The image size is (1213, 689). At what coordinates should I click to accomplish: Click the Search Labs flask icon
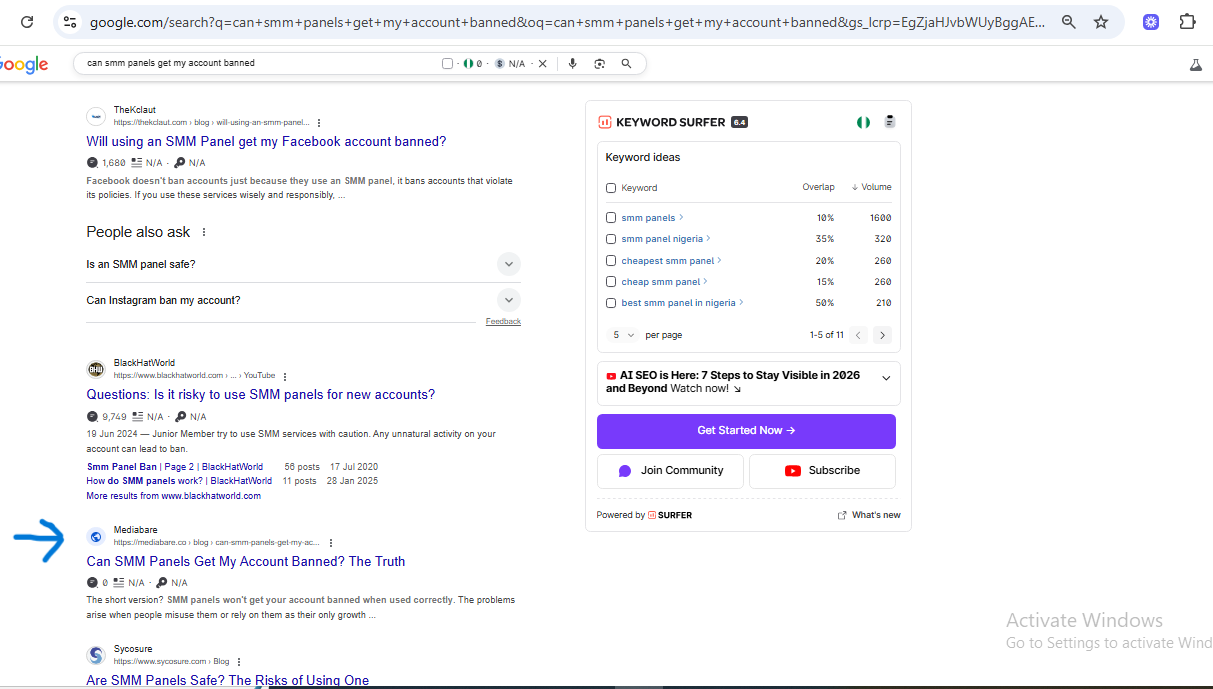(x=1194, y=64)
